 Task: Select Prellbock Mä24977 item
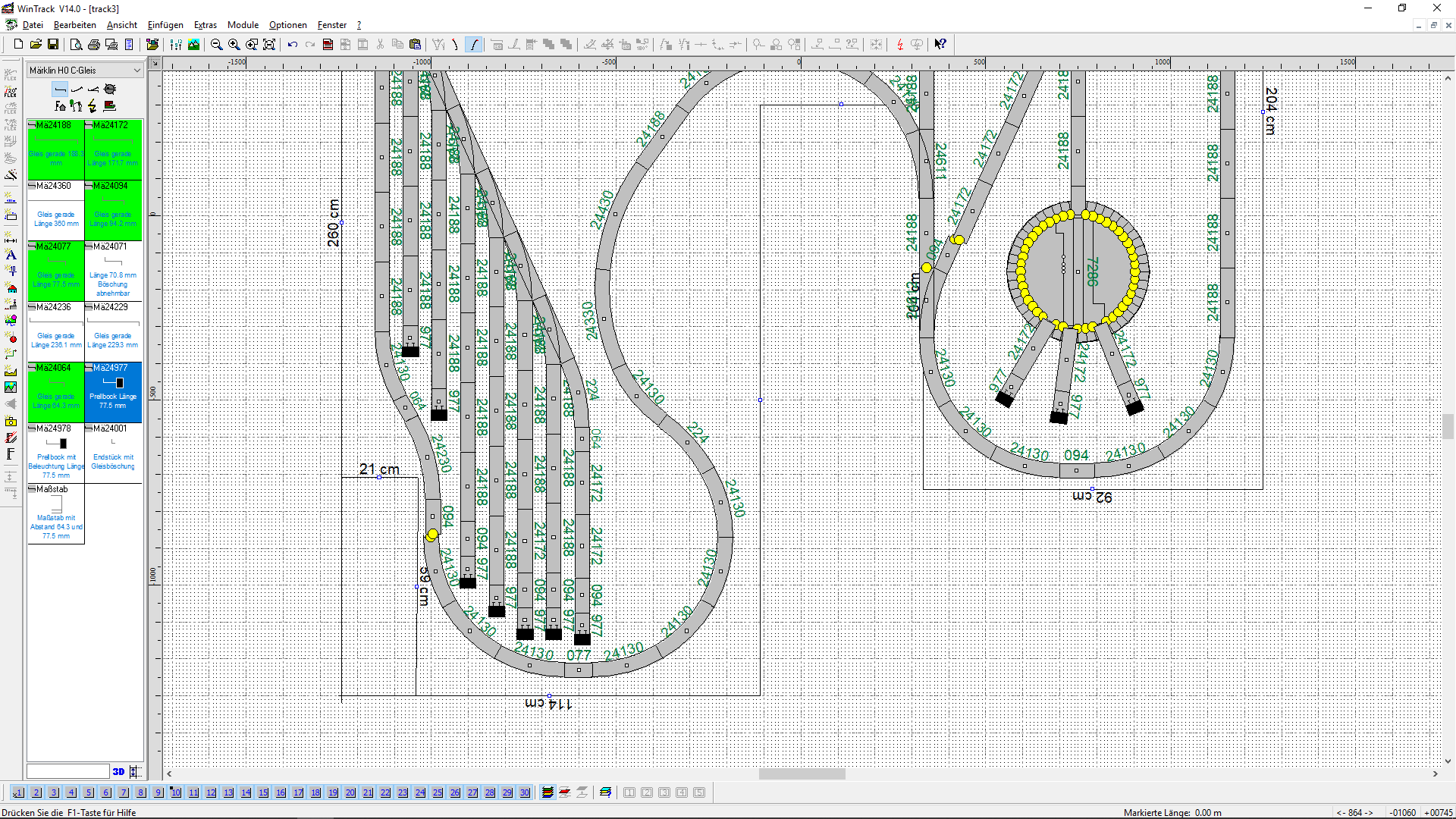pos(113,392)
